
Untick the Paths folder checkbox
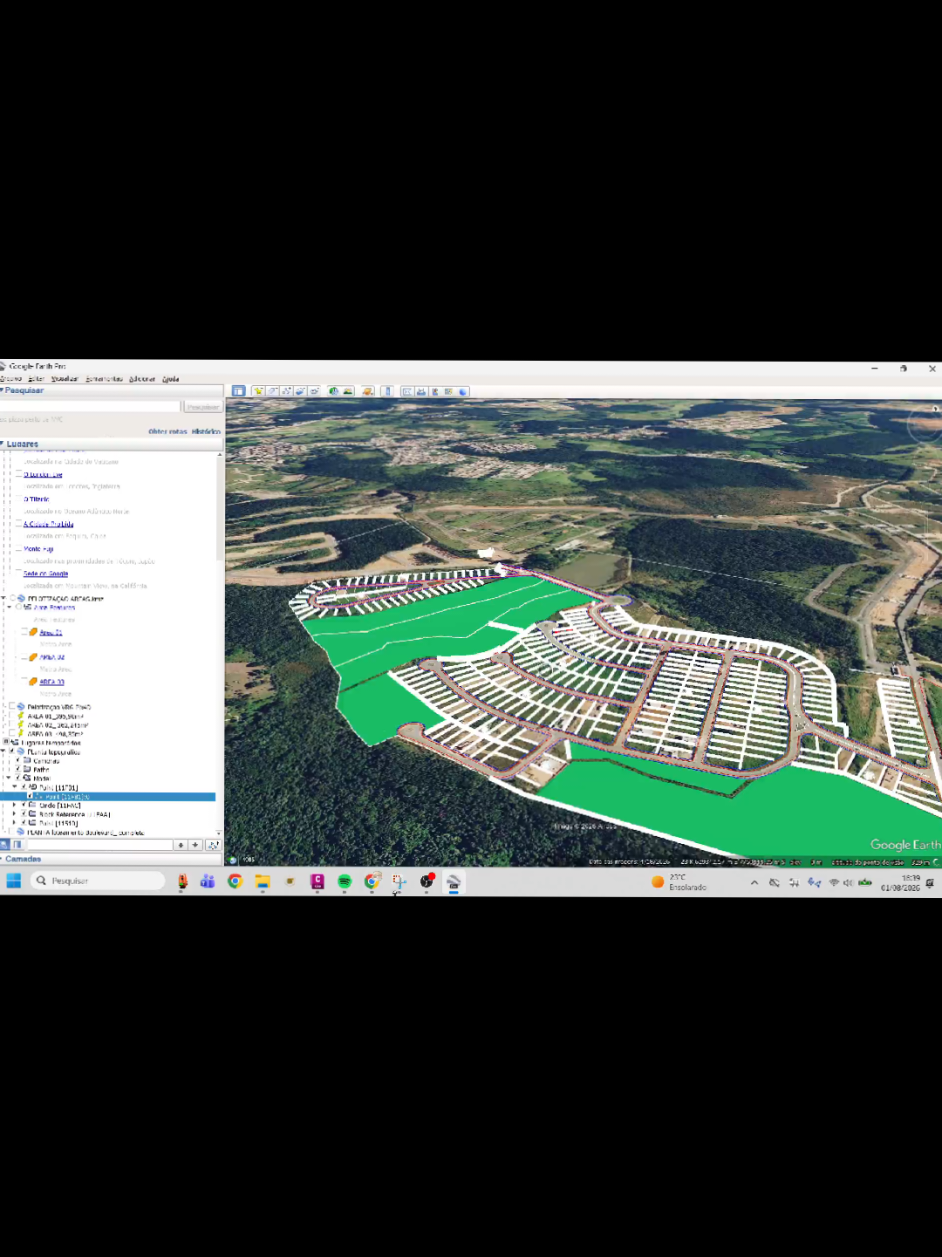17,769
